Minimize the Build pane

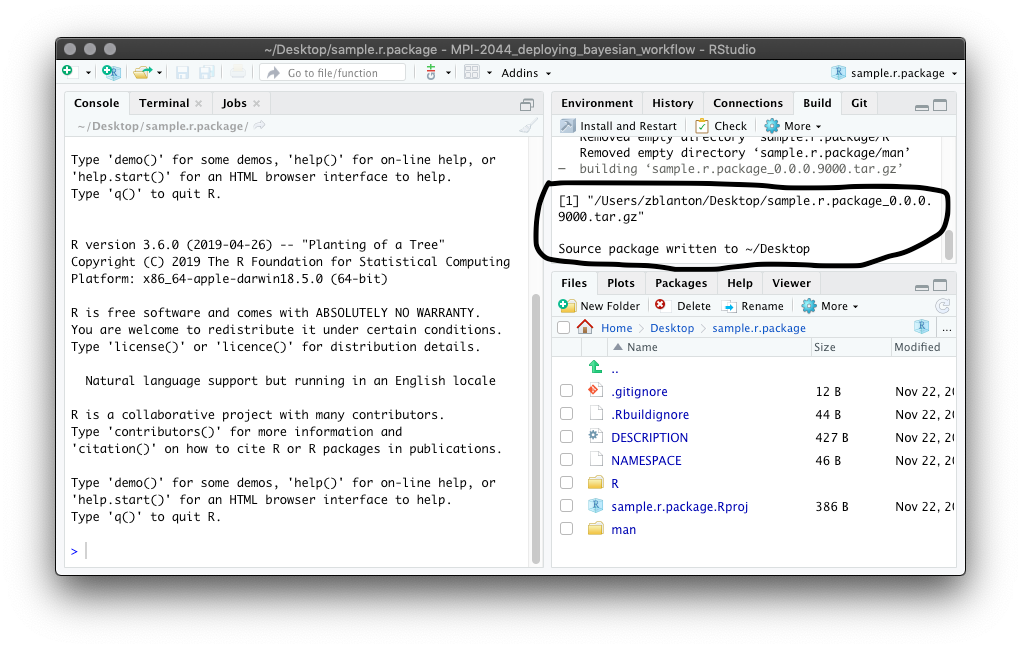coord(921,106)
